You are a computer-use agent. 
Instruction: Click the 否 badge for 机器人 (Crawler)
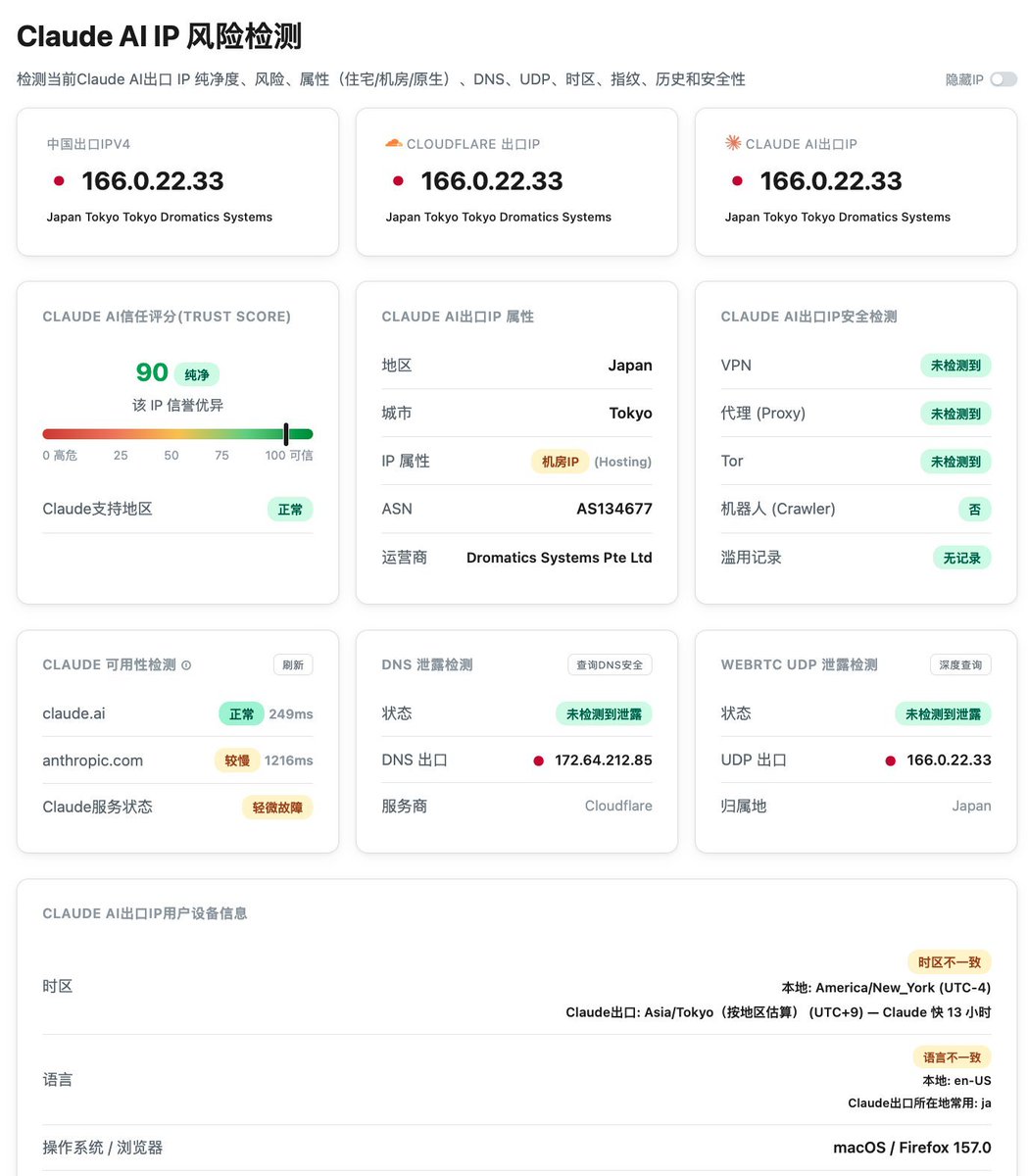[974, 510]
